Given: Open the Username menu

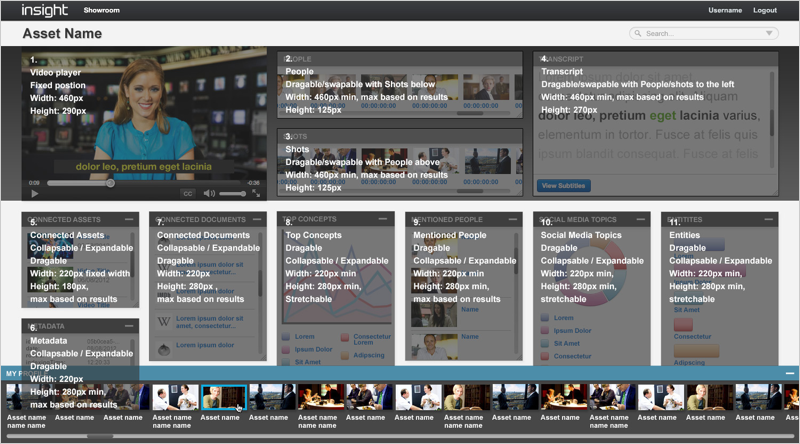Looking at the screenshot, I should click(725, 10).
